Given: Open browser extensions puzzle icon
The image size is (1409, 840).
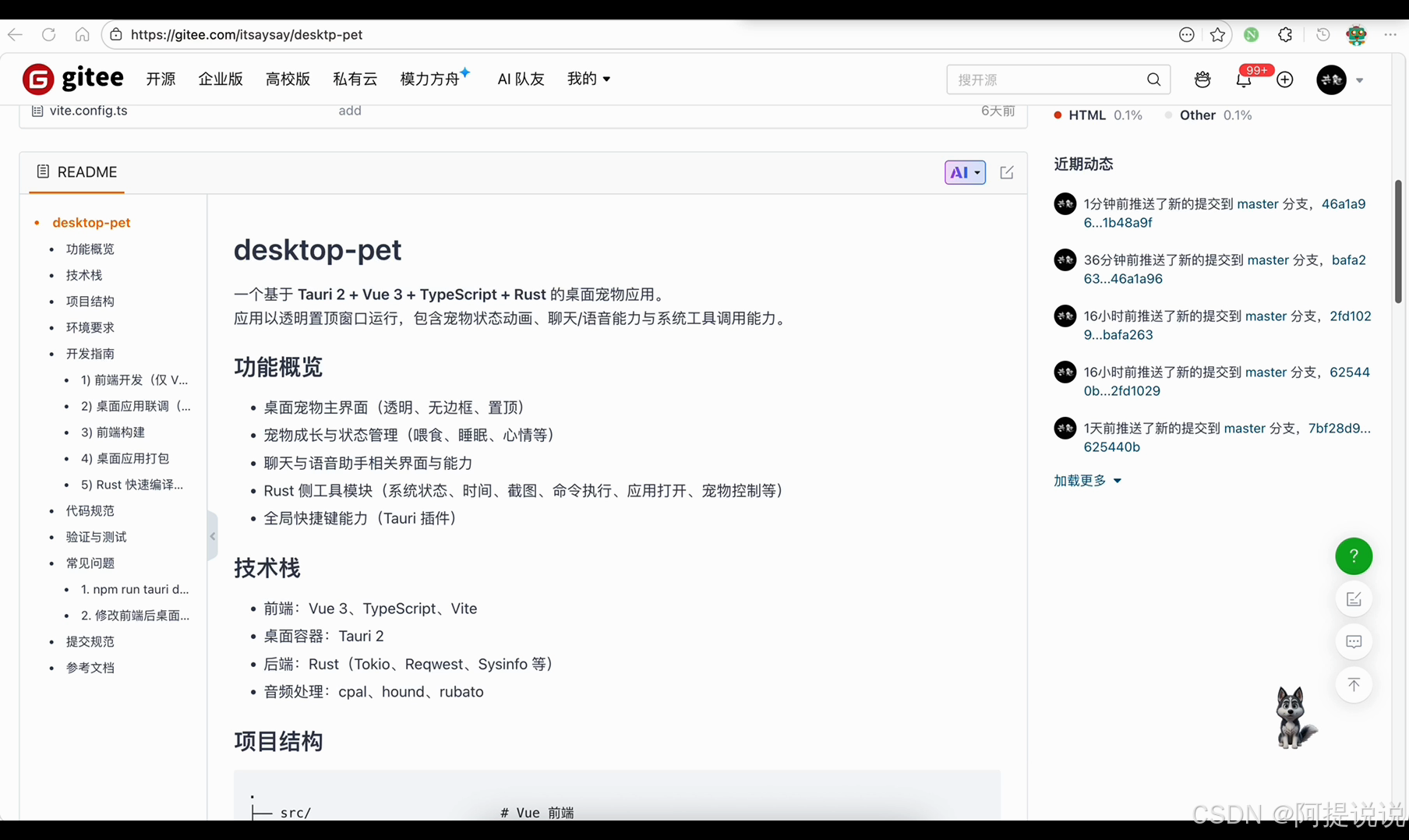Looking at the screenshot, I should coord(1285,34).
